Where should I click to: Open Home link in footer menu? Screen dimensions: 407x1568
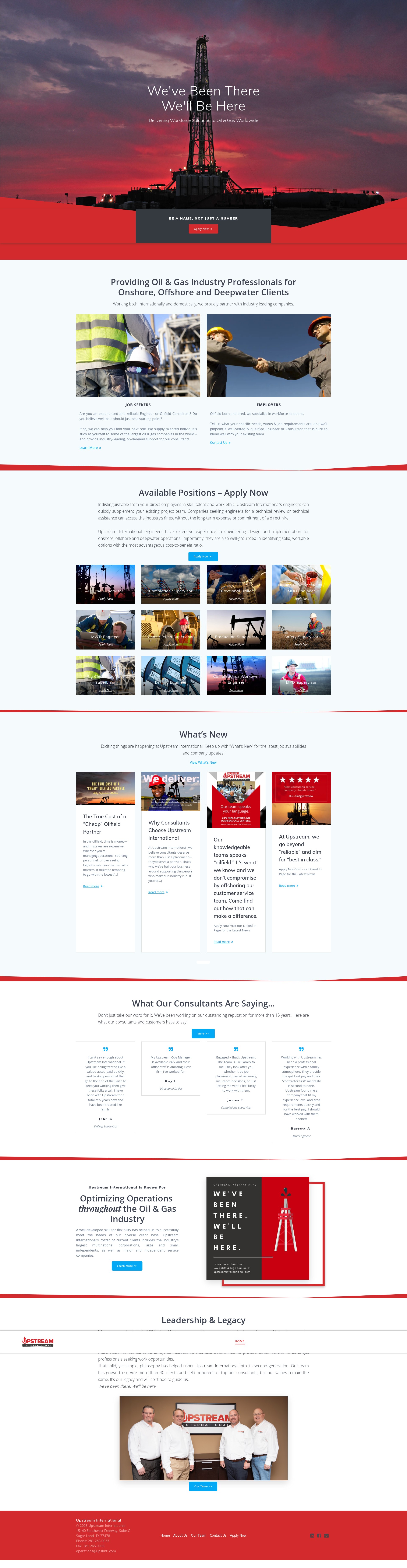click(x=165, y=1535)
